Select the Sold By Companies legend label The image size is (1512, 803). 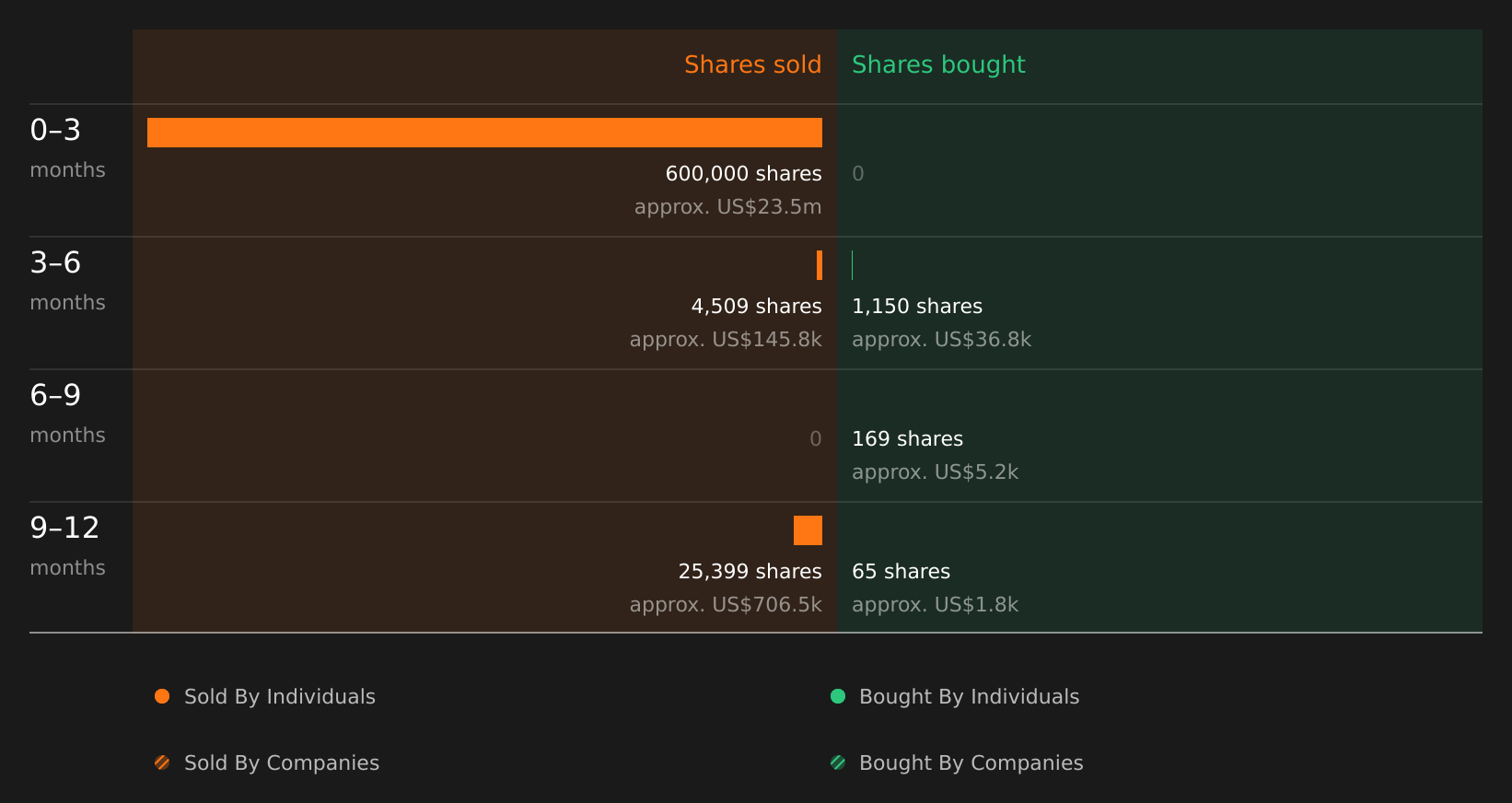282,763
